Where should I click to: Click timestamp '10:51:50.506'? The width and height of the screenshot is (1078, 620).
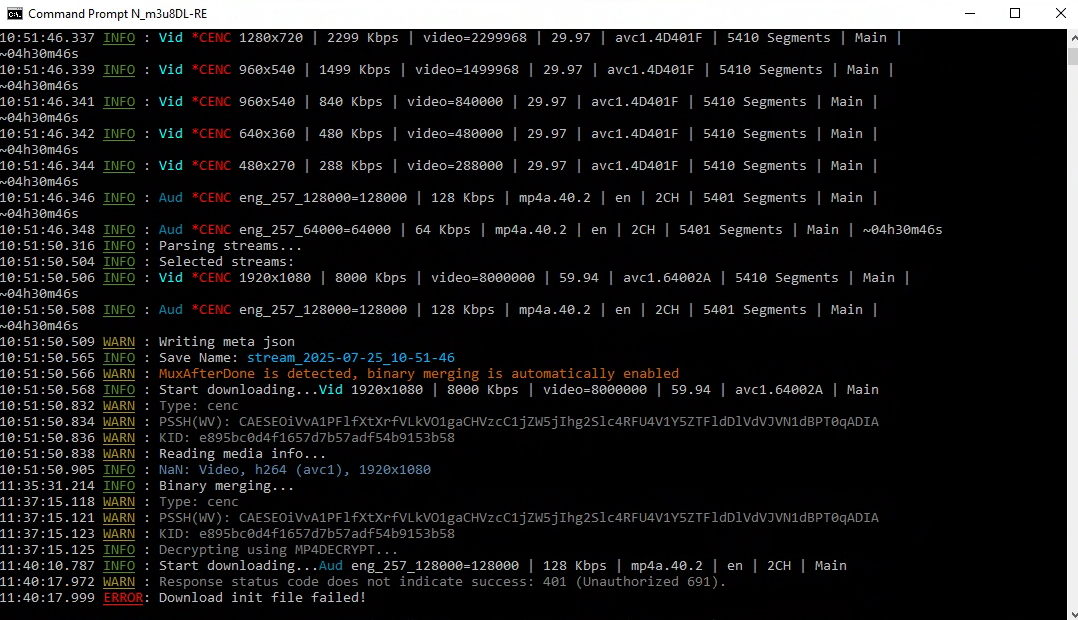click(47, 278)
